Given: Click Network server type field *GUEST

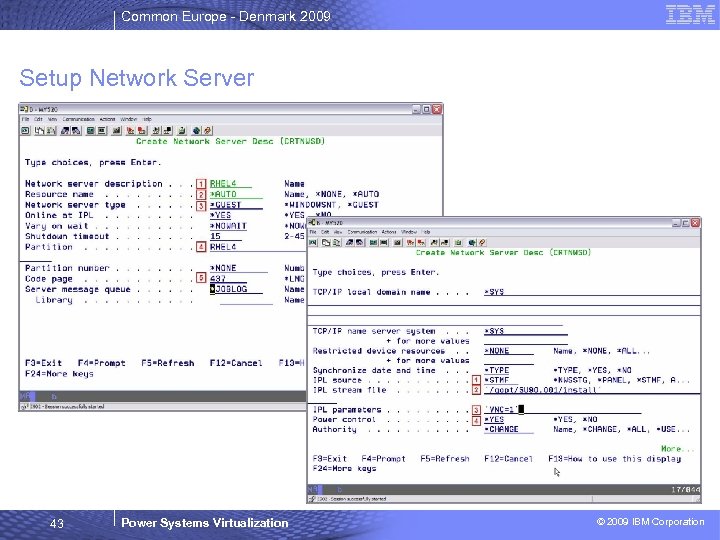Looking at the screenshot, I should [236, 205].
